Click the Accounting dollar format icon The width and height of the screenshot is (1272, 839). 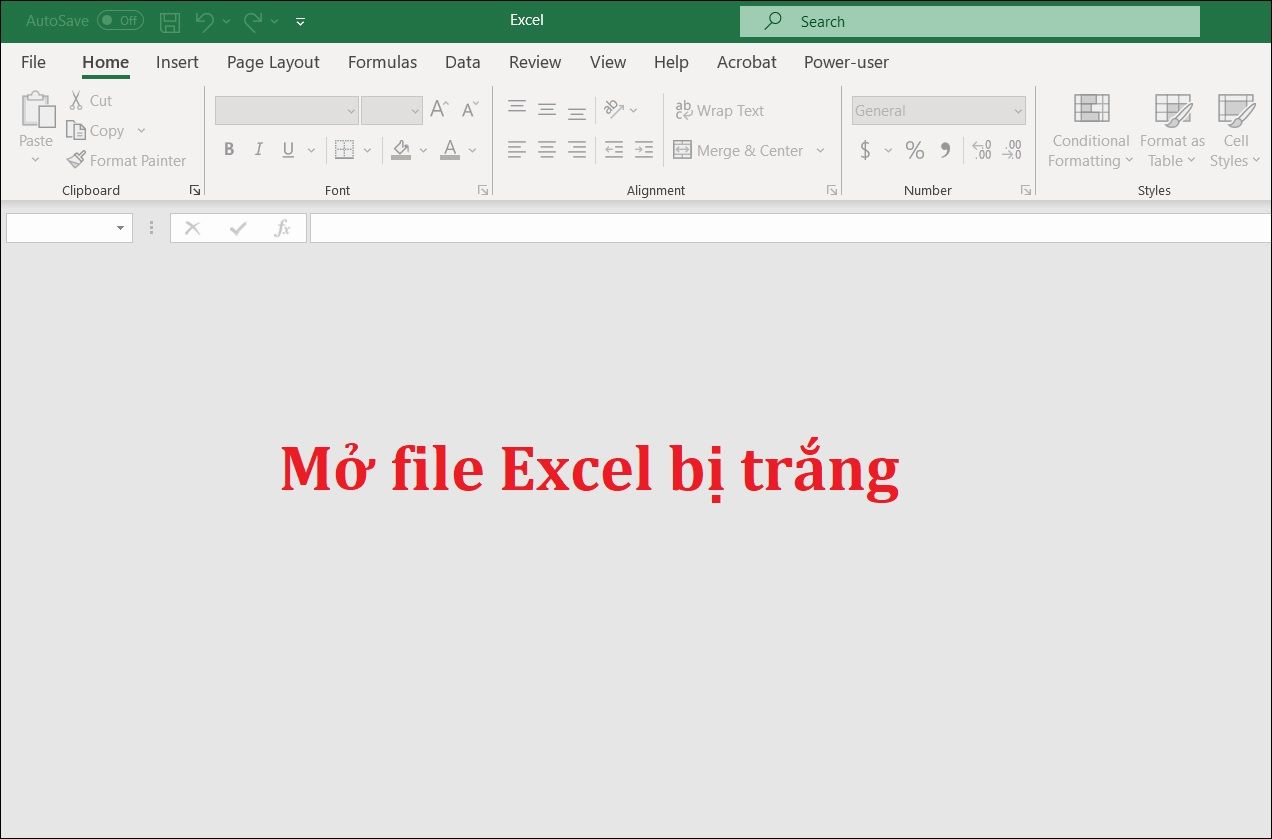[x=865, y=150]
